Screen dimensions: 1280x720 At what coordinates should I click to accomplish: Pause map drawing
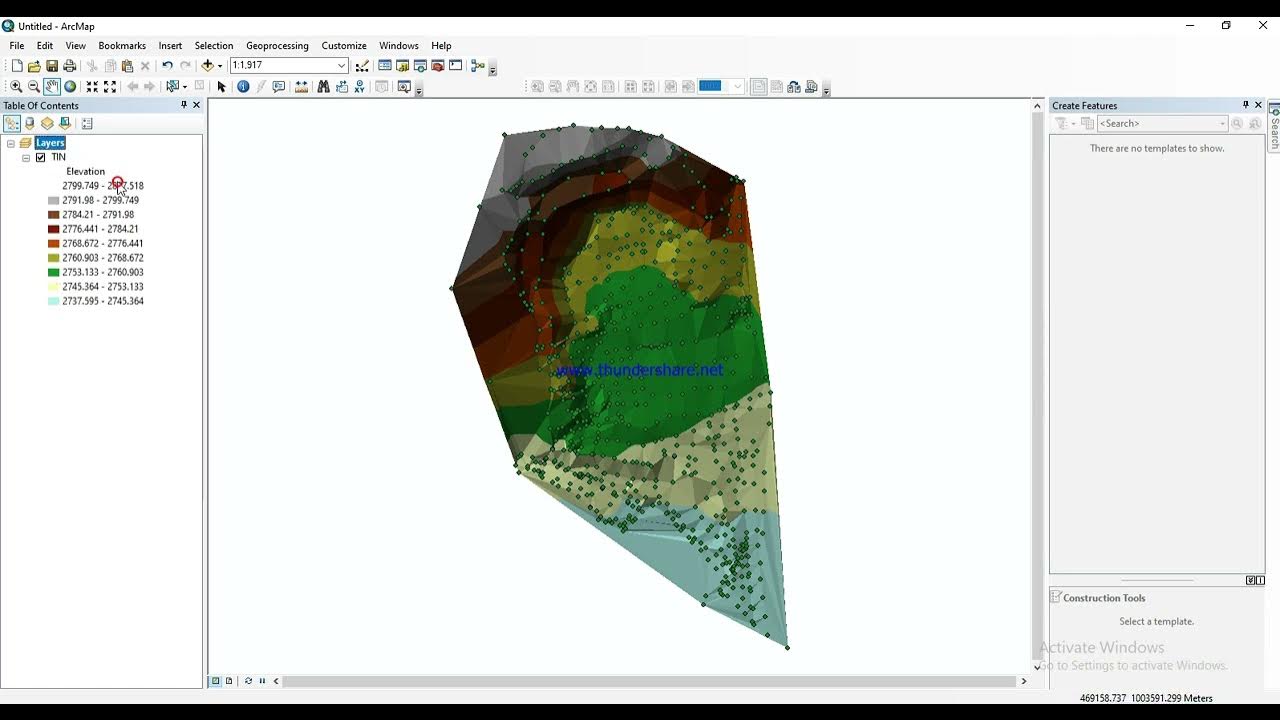click(x=262, y=681)
